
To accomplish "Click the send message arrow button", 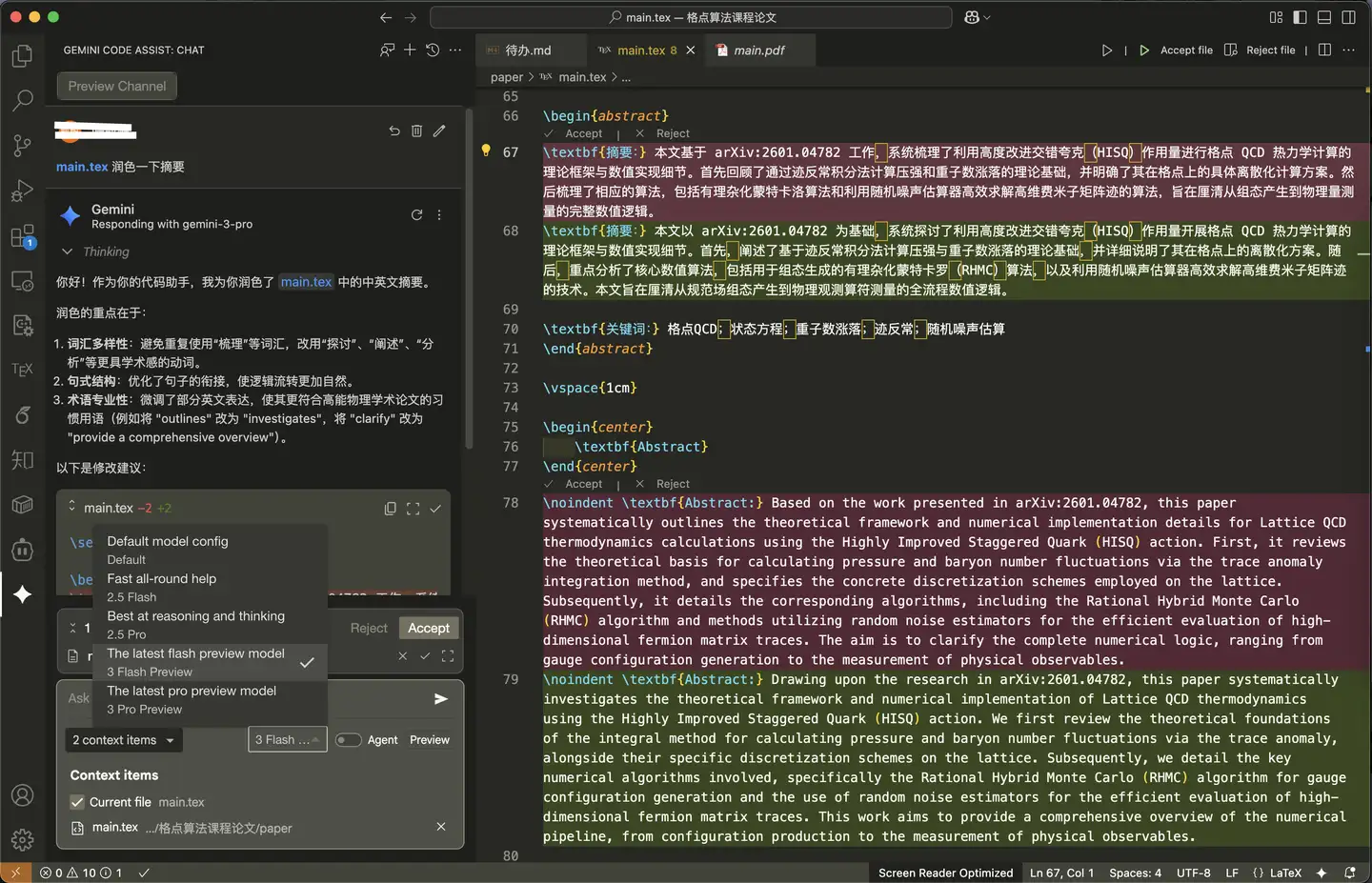I will 440,699.
